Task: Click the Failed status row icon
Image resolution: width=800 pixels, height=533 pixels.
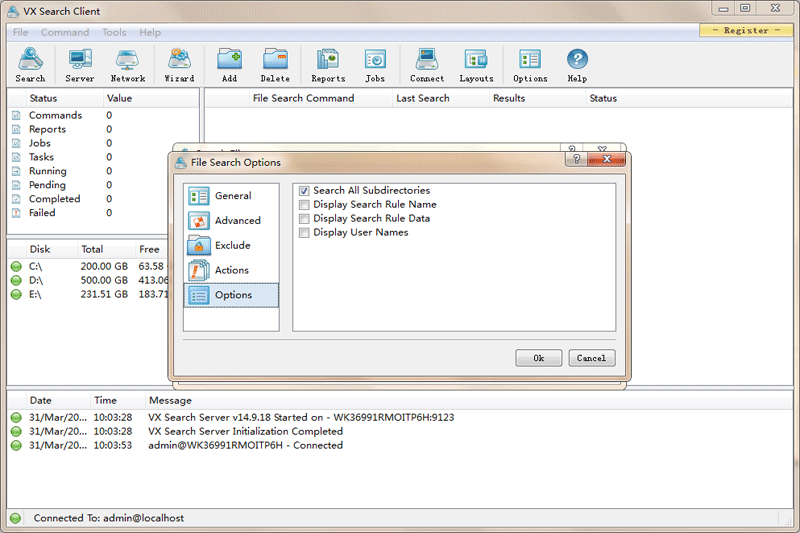Action: (x=16, y=213)
